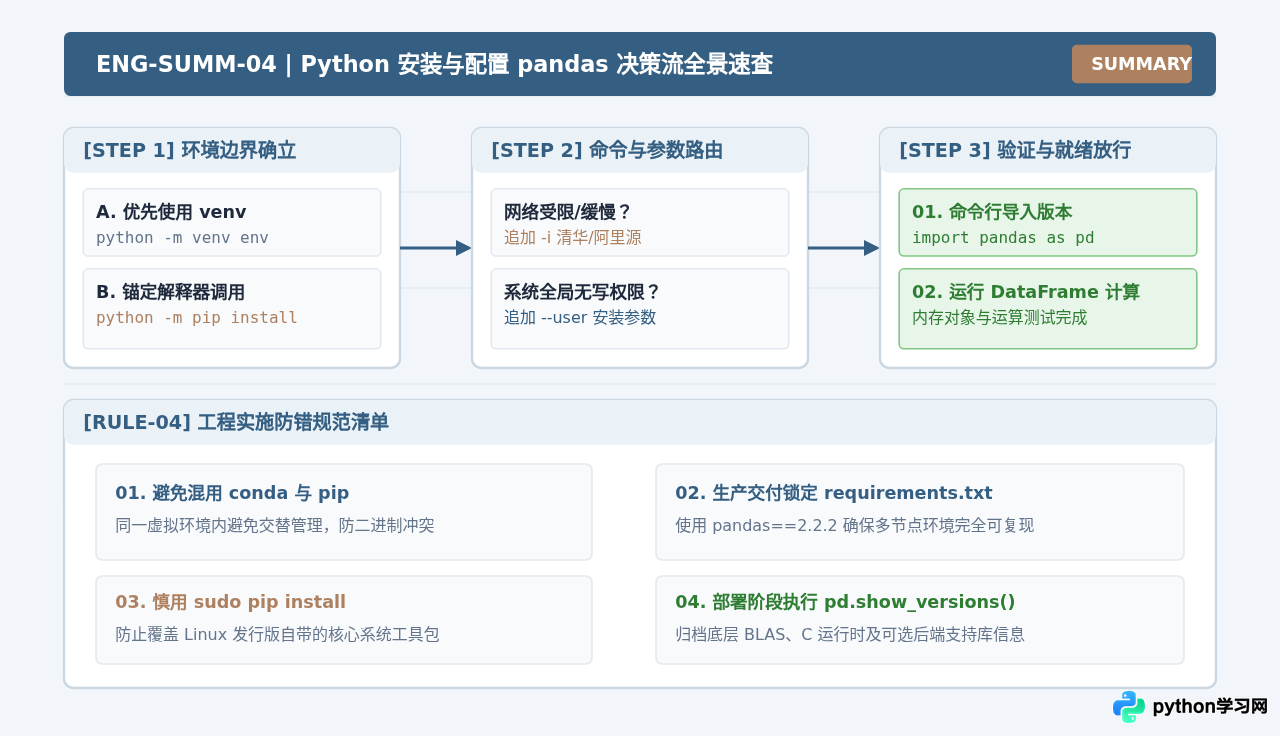Click the title "ENG-SUMM-04 | Python 安装与配置 pandas 决策流全景速查"
Image resolution: width=1280 pixels, height=736 pixels.
(434, 64)
